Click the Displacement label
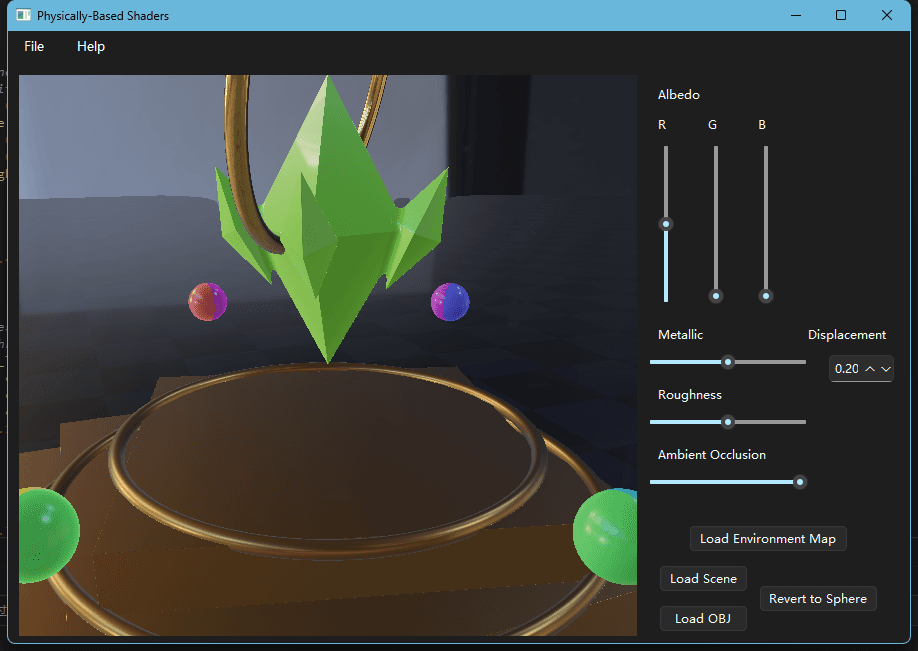 click(847, 335)
